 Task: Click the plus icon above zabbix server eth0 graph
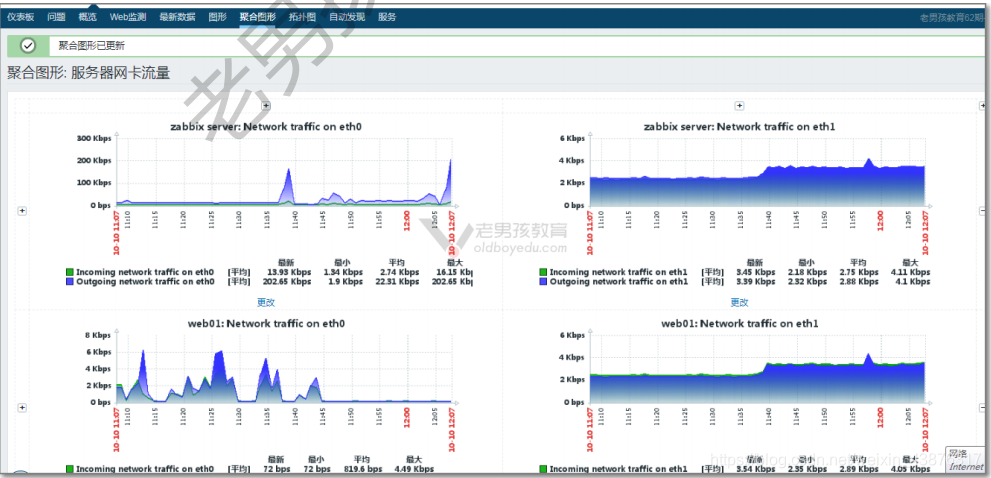(266, 106)
